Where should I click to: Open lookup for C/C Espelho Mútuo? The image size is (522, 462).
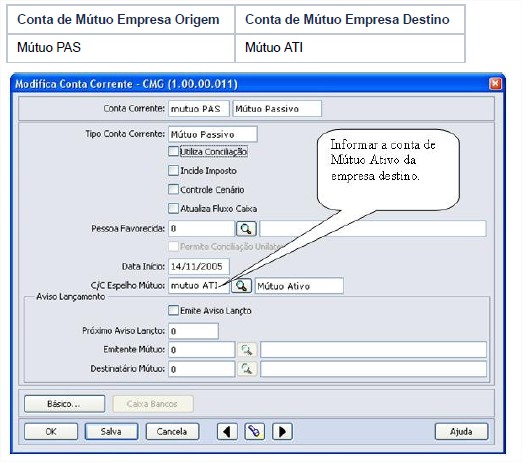point(241,286)
